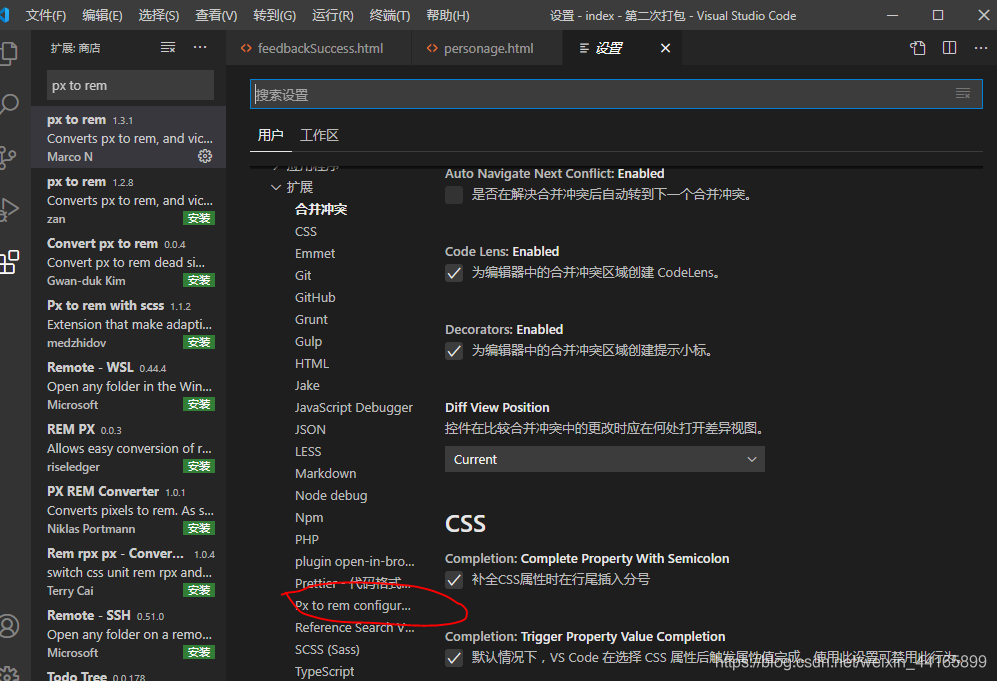Open Diff View Position Current dropdown
This screenshot has width=997, height=681.
pyautogui.click(x=605, y=459)
